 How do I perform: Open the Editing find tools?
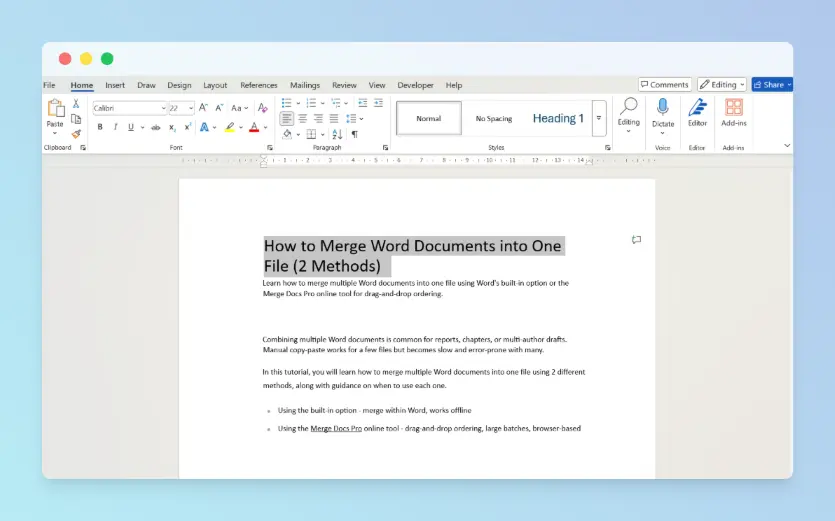[x=628, y=115]
